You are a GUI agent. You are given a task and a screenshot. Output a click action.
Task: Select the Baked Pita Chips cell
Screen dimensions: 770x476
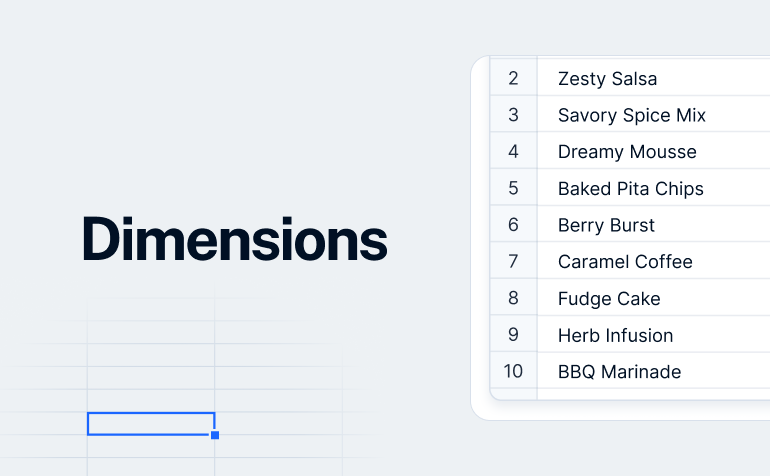pos(654,188)
